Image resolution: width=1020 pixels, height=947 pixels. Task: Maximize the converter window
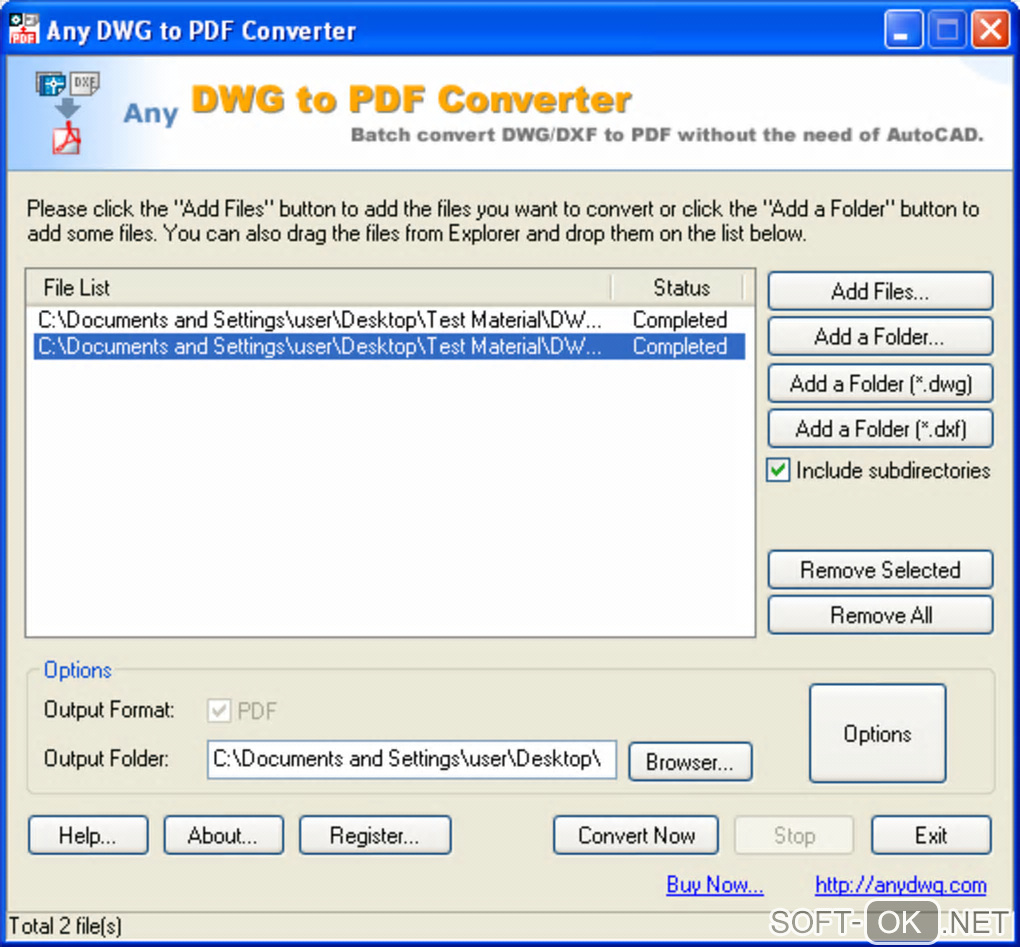[x=946, y=30]
